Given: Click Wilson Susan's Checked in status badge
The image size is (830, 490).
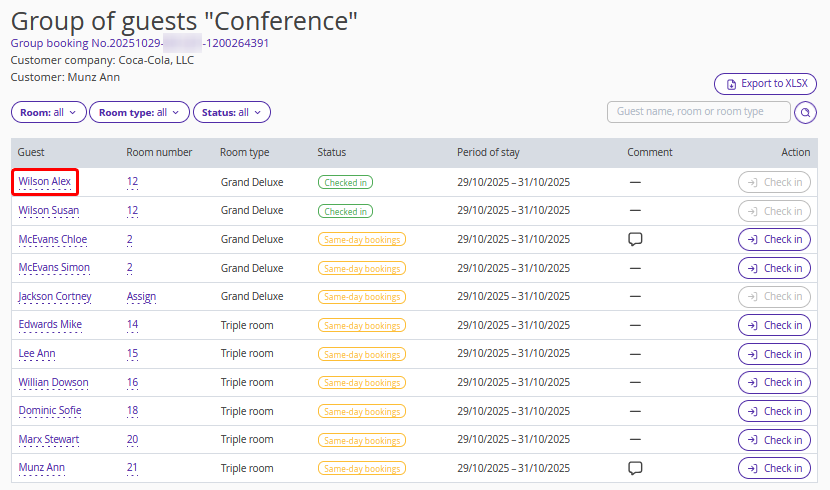Looking at the screenshot, I should [x=345, y=211].
